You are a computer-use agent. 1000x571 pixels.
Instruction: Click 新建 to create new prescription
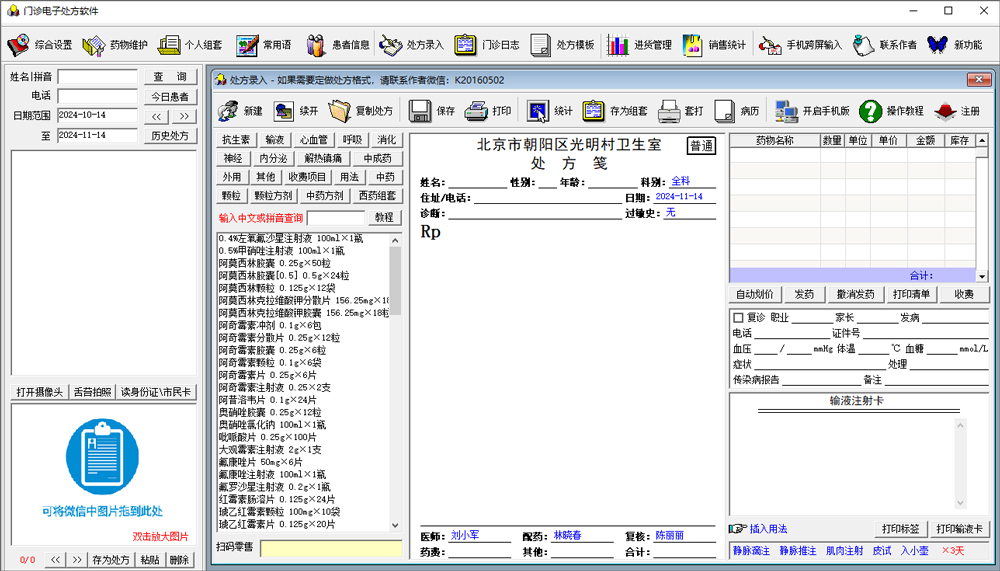(229, 111)
